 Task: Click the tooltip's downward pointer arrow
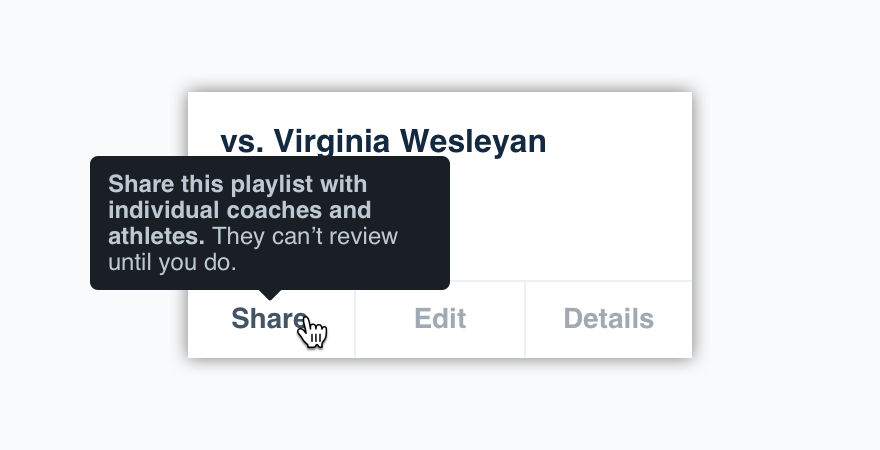tap(270, 295)
